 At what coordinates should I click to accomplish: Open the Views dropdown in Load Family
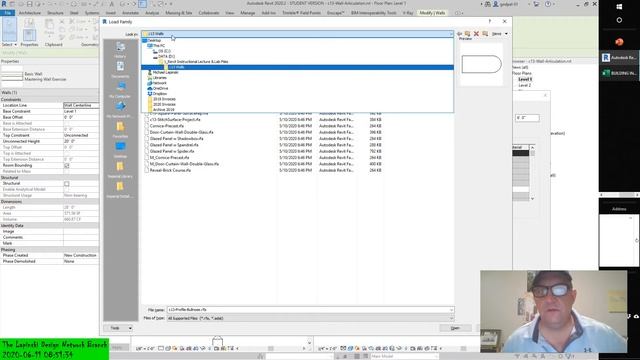pyautogui.click(x=500, y=33)
